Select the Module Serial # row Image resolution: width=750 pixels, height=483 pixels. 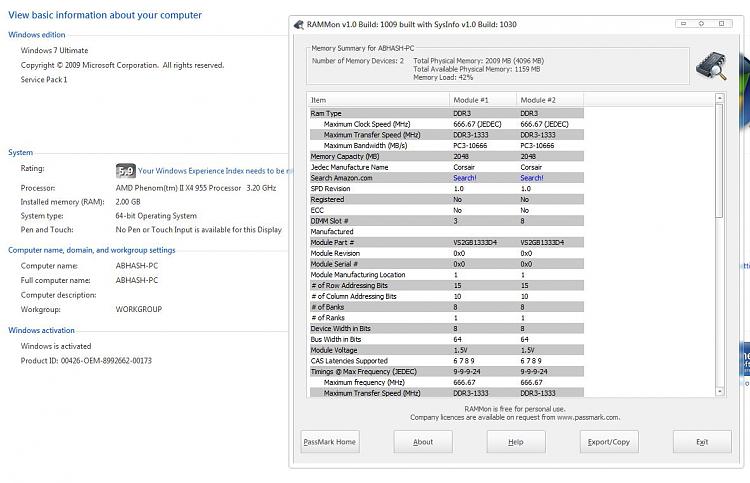click(x=446, y=264)
